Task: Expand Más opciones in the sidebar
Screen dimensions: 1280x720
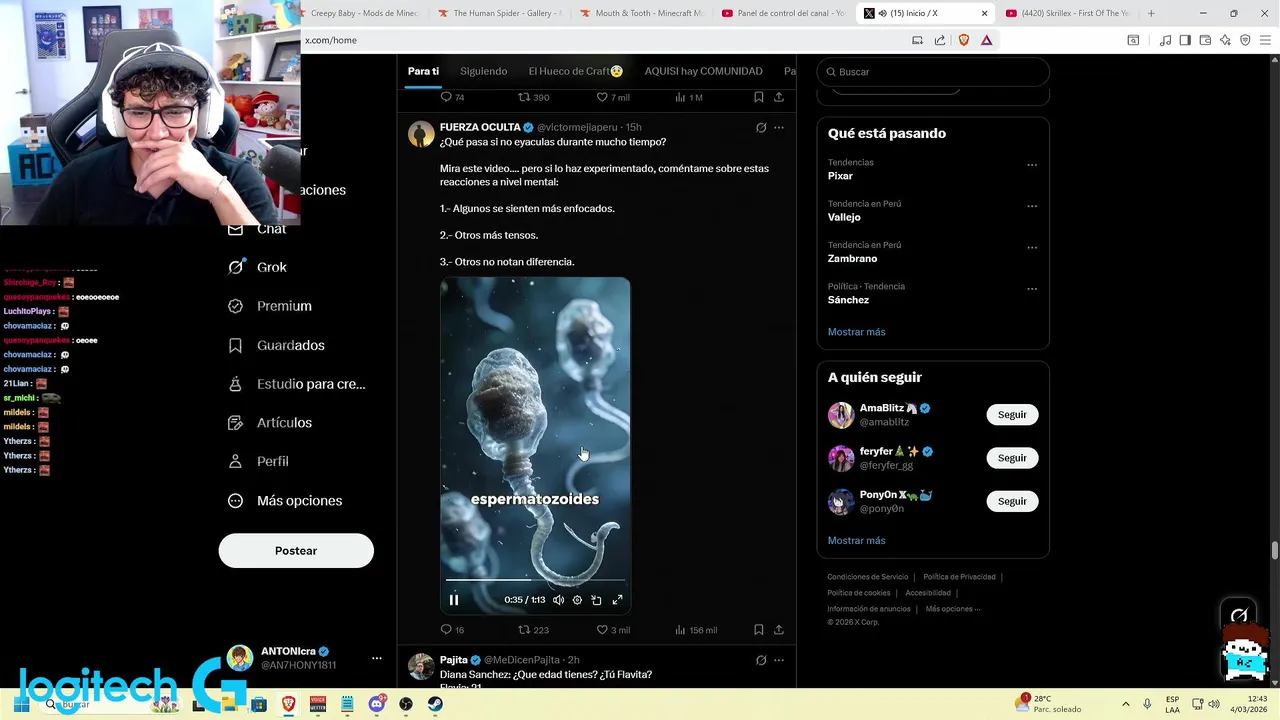Action: (285, 501)
